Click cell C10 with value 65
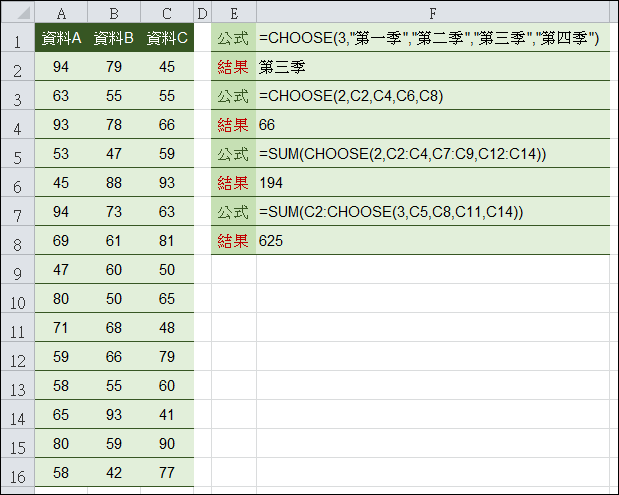 coord(167,298)
